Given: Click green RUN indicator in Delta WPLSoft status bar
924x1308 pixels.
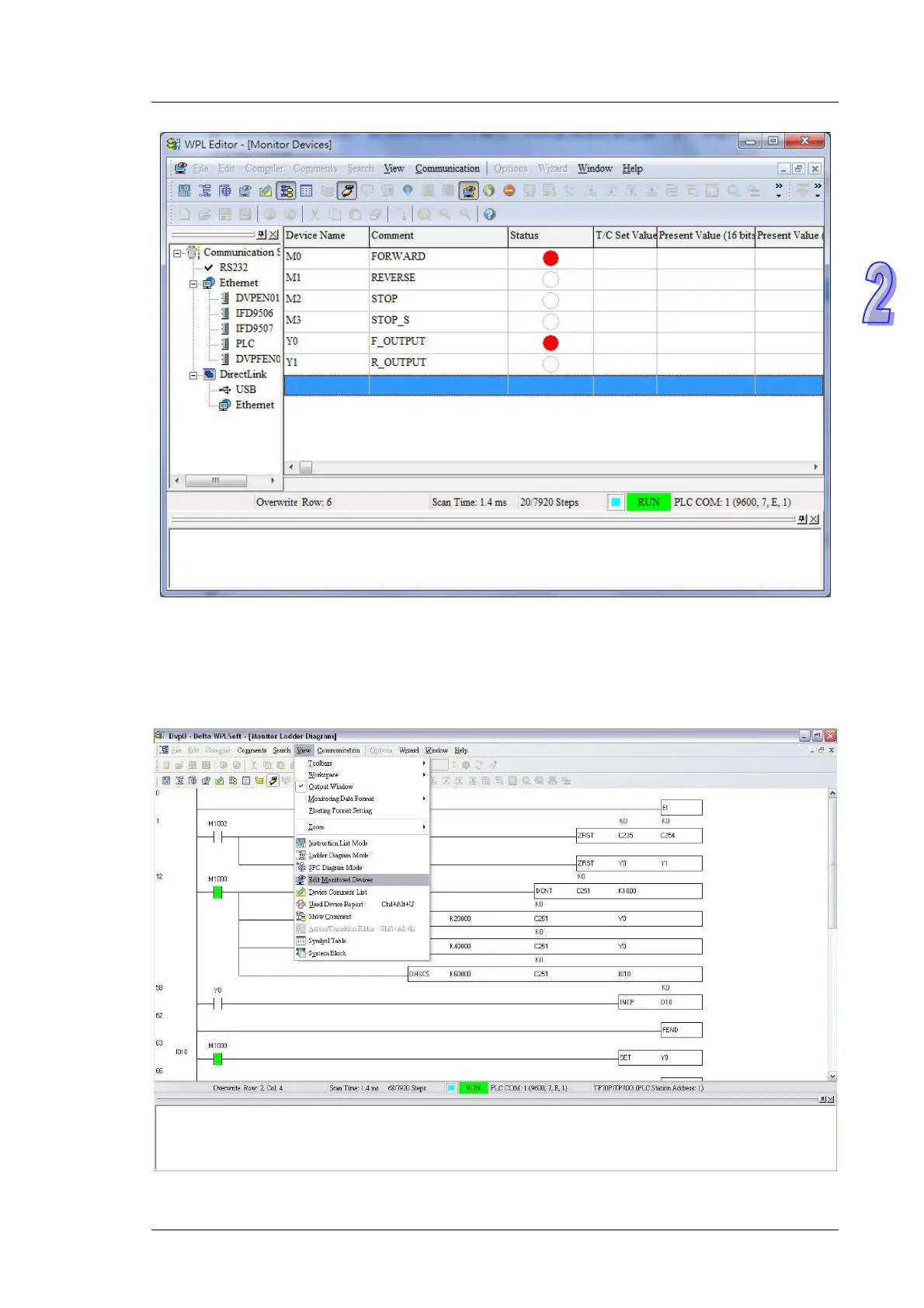Looking at the screenshot, I should tap(473, 1088).
